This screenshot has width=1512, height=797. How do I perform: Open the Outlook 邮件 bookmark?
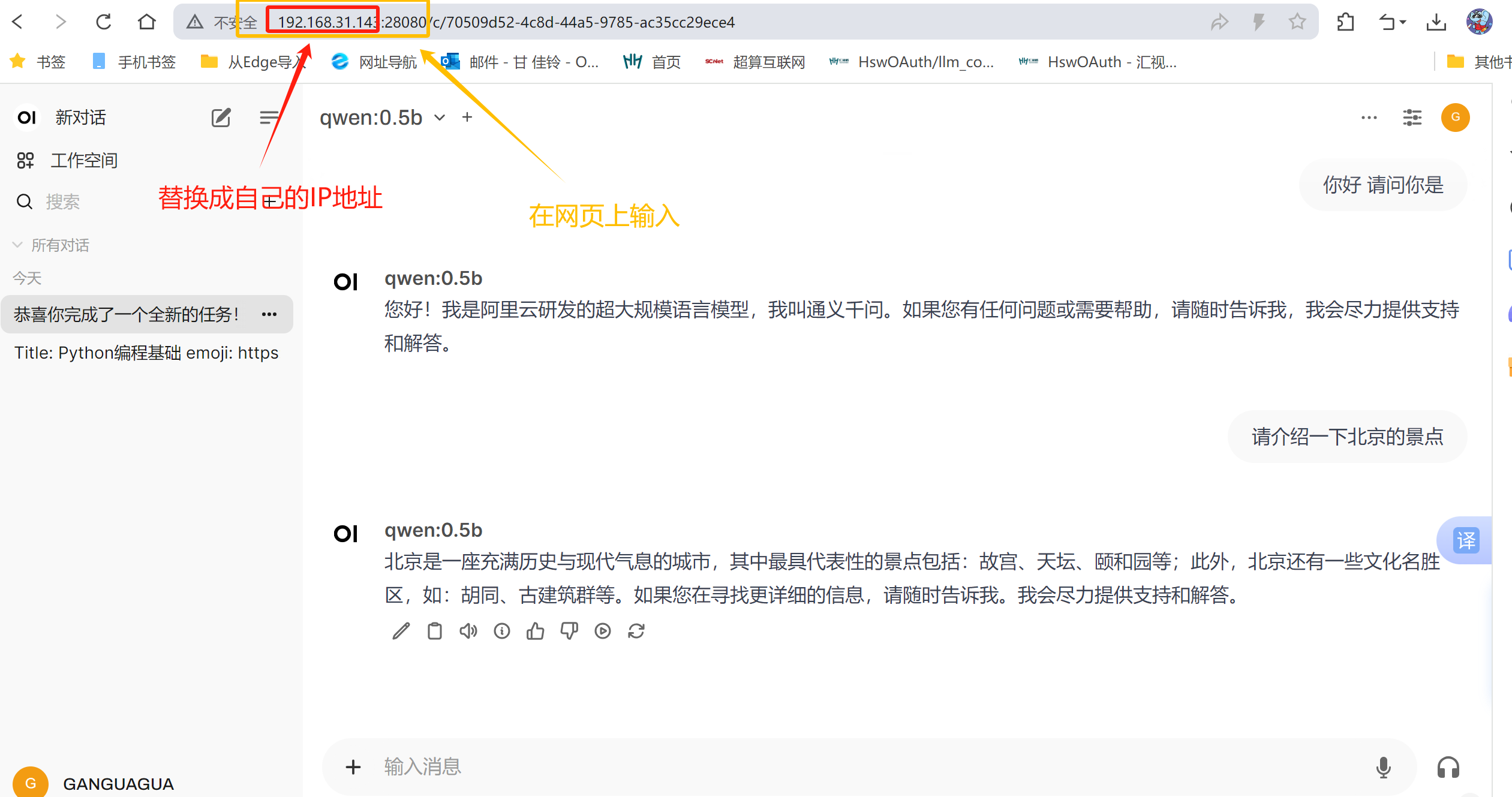519,62
